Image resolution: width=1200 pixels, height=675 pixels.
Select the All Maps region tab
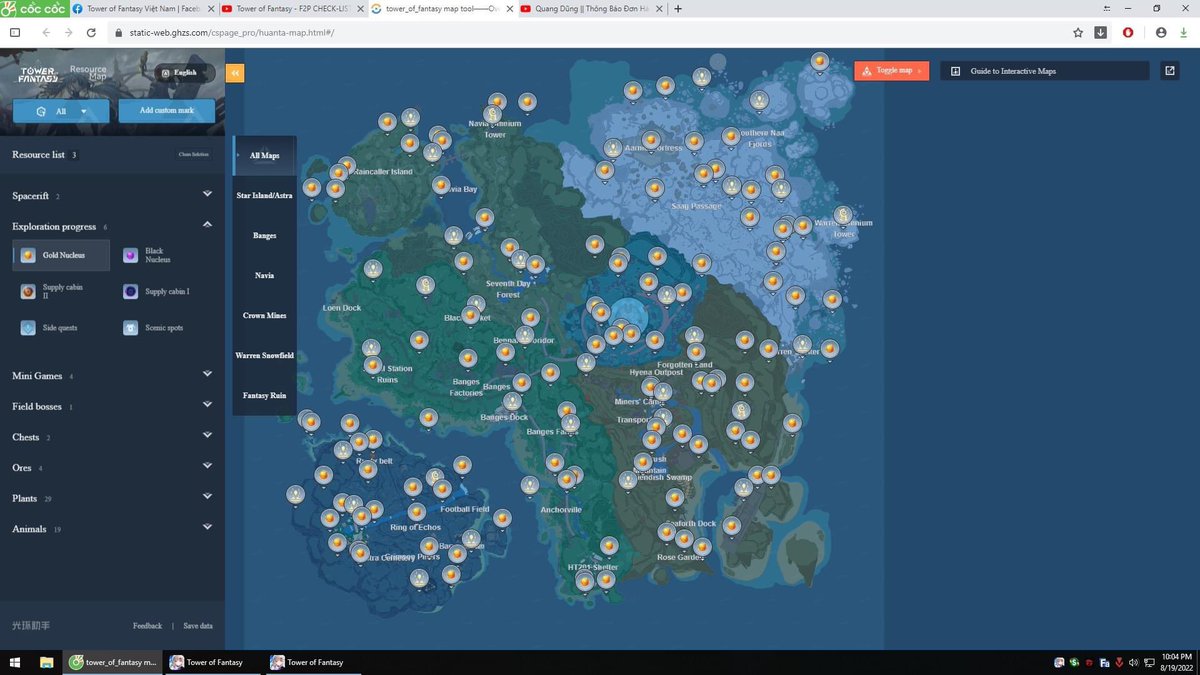(265, 156)
